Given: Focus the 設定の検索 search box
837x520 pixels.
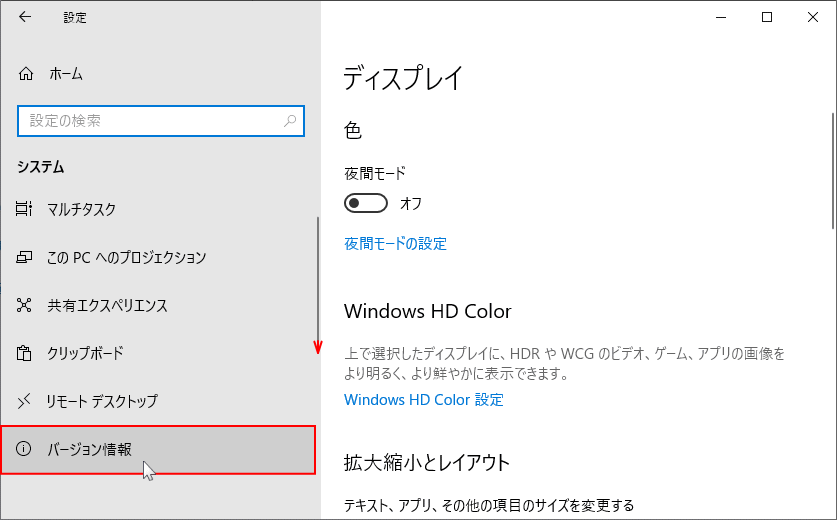Looking at the screenshot, I should point(161,121).
